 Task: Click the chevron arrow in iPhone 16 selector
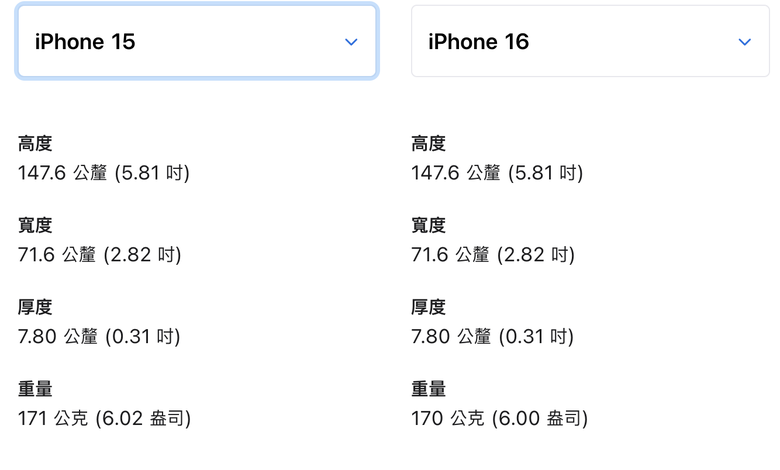744,42
